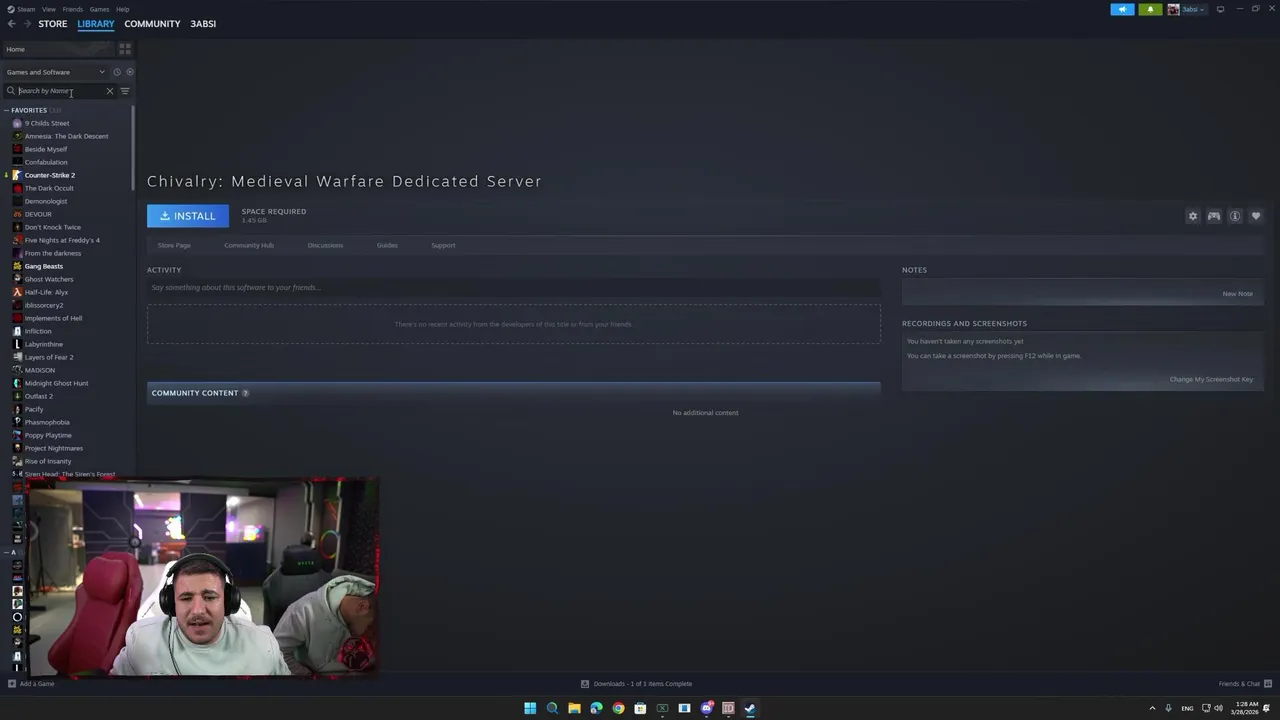Open notifications bell button
This screenshot has width=1280, height=720.
point(1150,9)
